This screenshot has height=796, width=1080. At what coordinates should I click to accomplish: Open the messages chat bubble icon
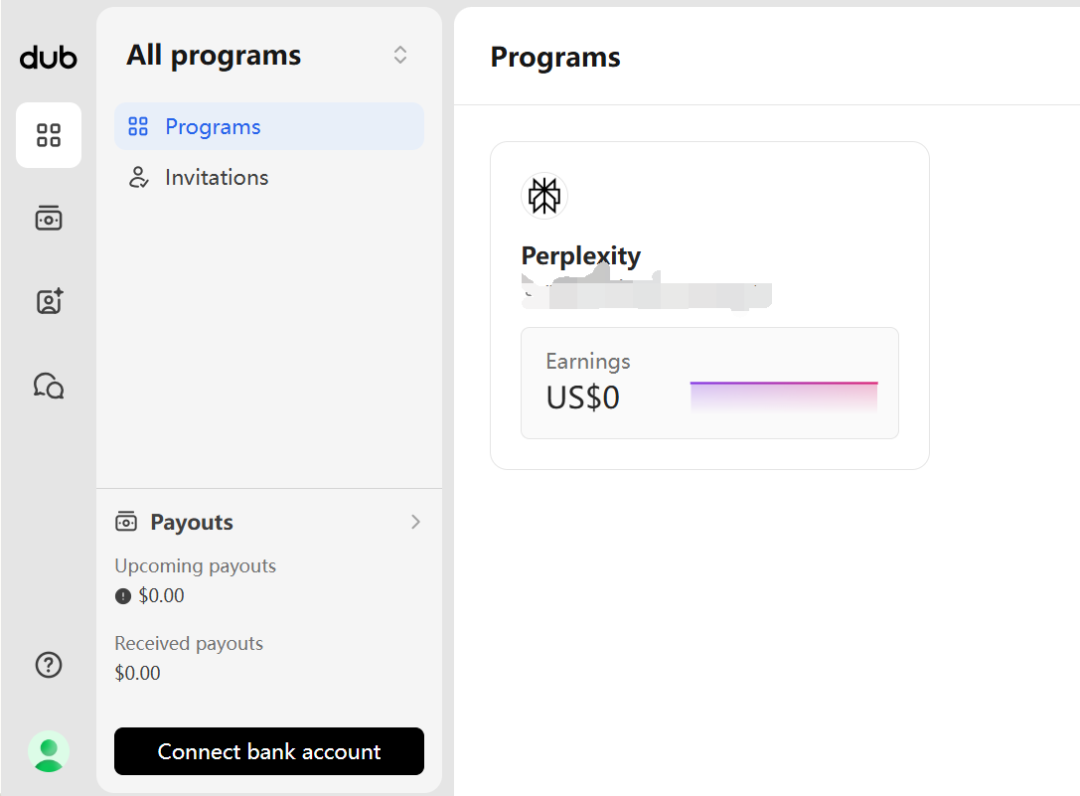(48, 385)
